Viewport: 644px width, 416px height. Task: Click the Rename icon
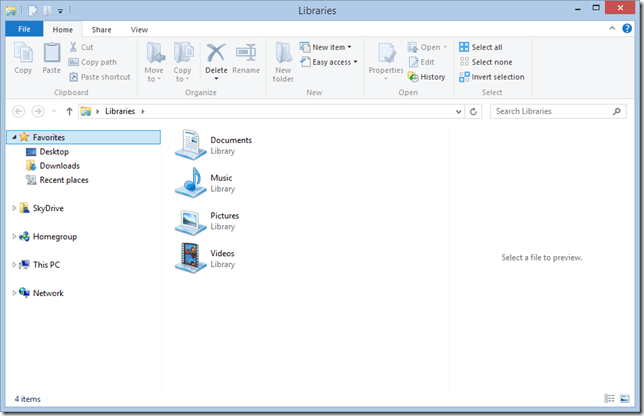tap(246, 53)
